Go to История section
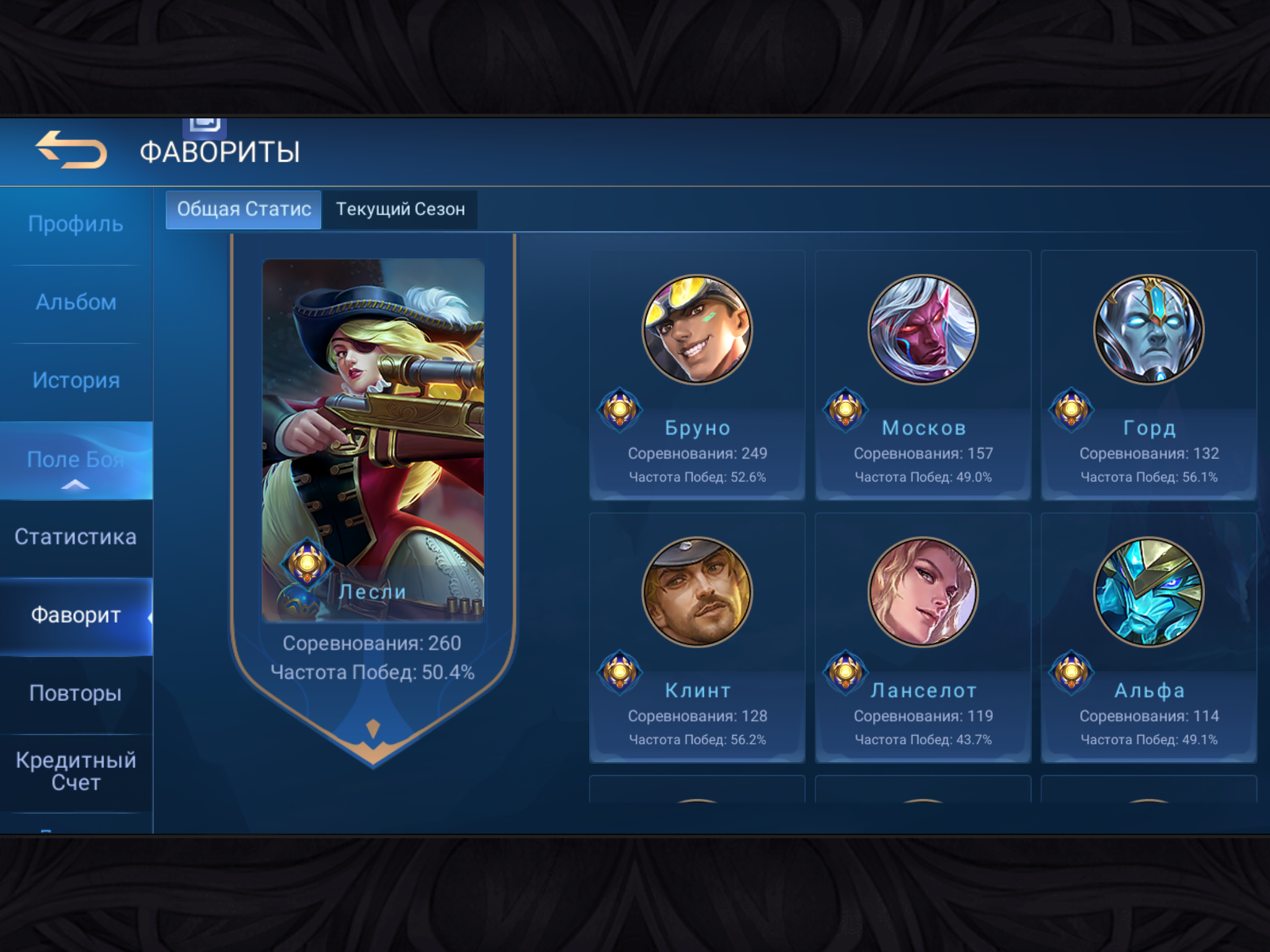Image resolution: width=1270 pixels, height=952 pixels. [x=76, y=381]
